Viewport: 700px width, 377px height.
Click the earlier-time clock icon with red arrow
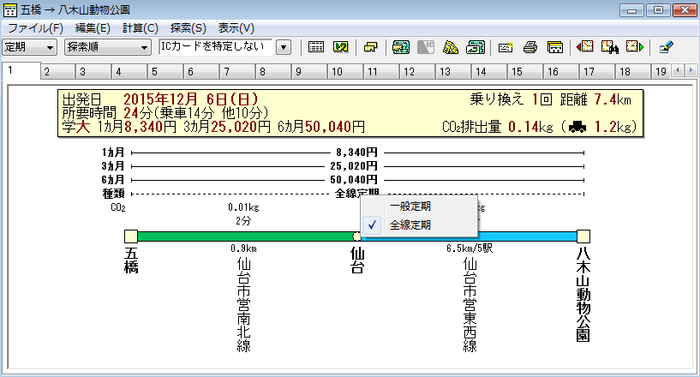[x=585, y=46]
